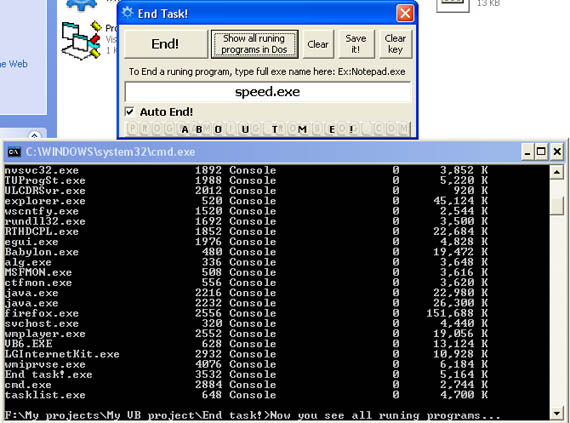Close the End Task! window
Viewport: 570px width, 423px height.
(405, 14)
